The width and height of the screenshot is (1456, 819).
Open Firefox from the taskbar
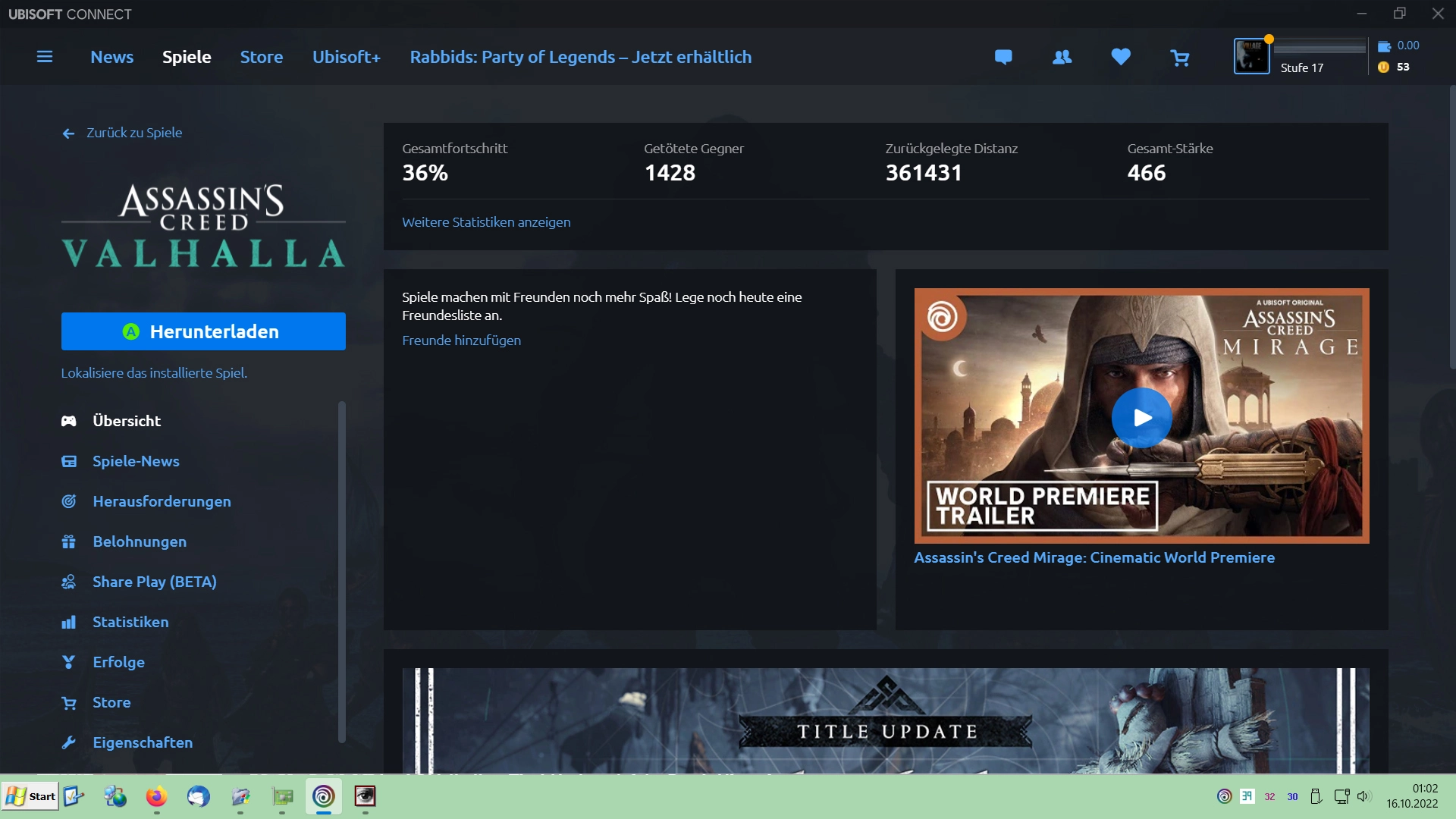click(x=156, y=796)
